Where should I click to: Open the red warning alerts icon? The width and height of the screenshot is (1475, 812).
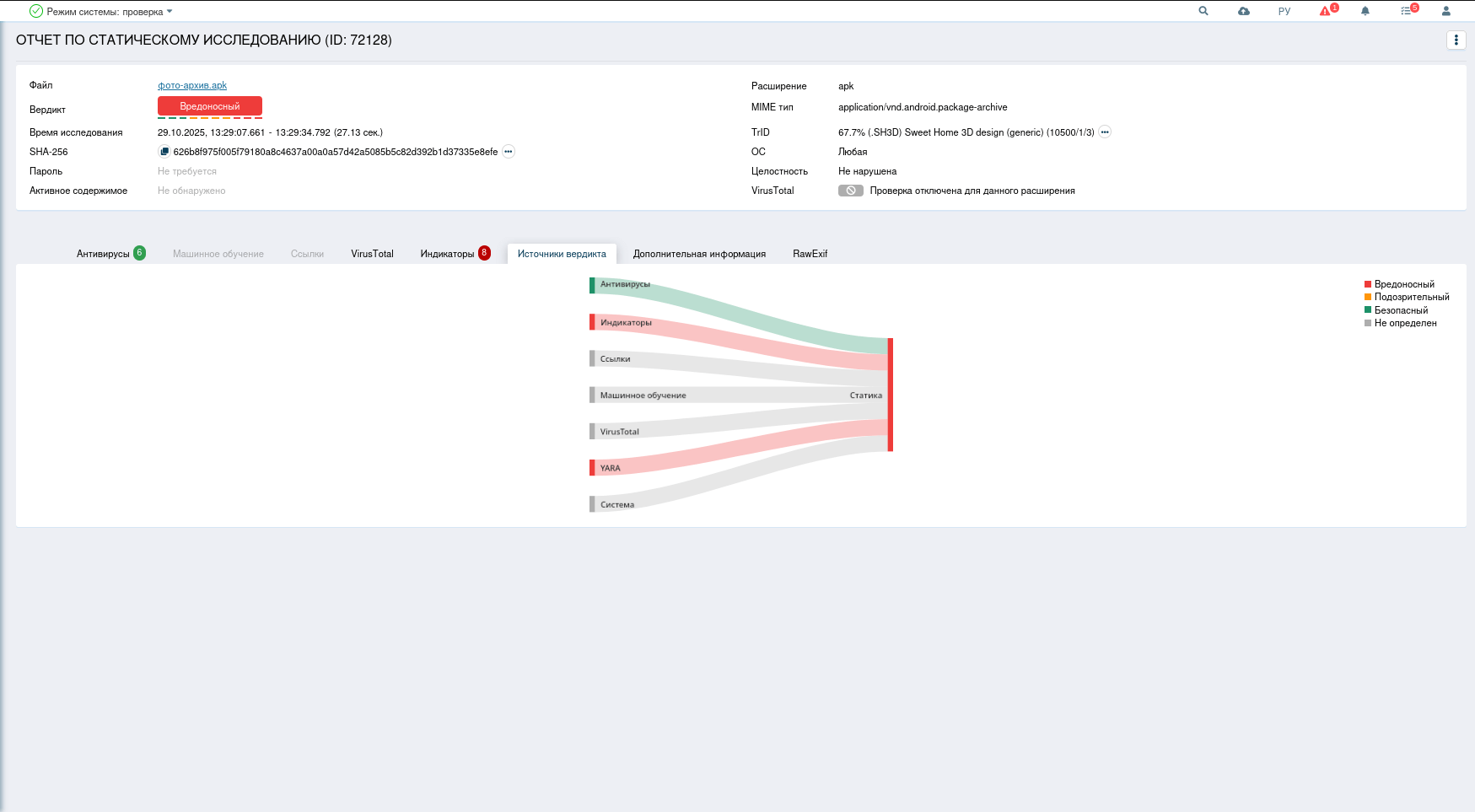click(1326, 11)
